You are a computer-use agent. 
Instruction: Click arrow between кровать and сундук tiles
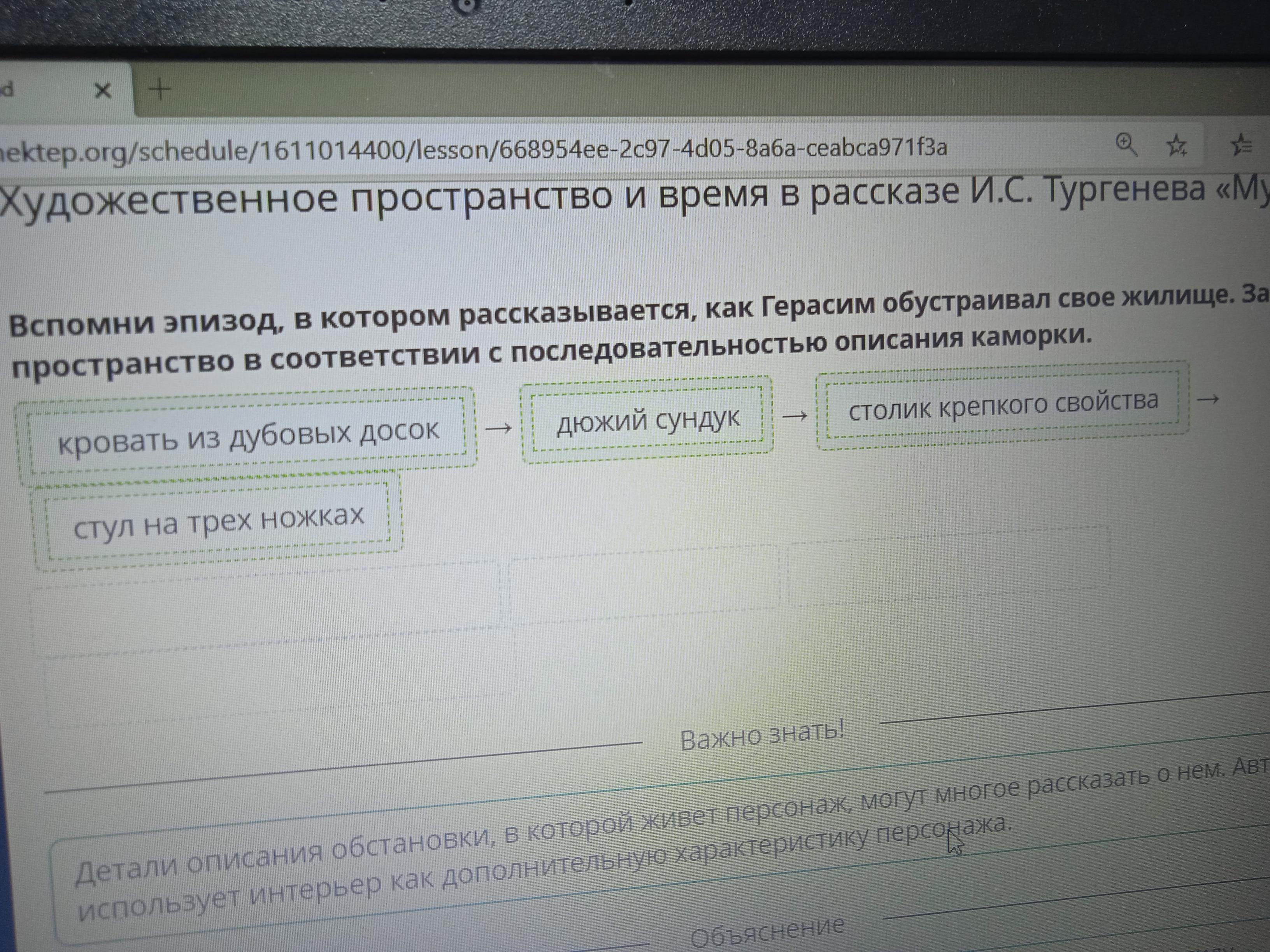(498, 427)
